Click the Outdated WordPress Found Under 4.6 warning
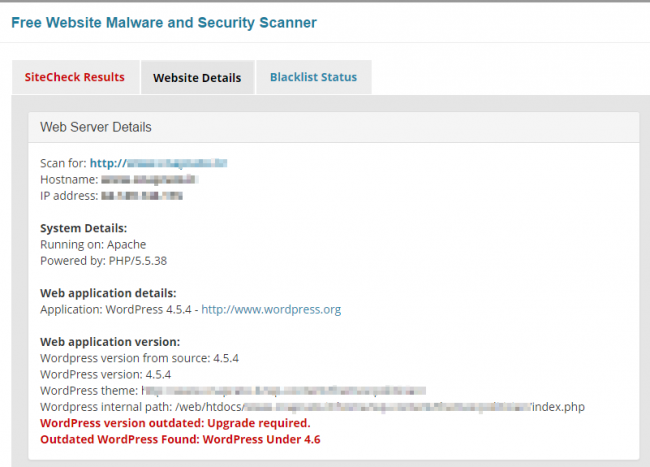The width and height of the screenshot is (650, 467). pyautogui.click(x=180, y=439)
